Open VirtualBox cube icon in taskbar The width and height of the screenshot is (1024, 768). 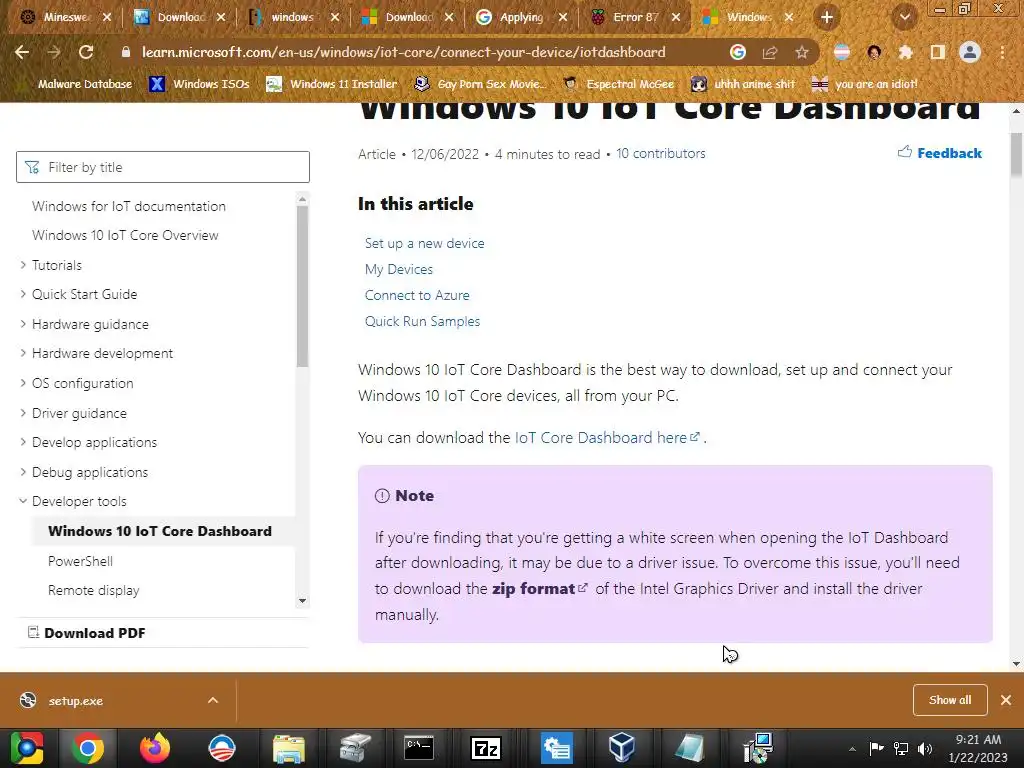[620, 748]
